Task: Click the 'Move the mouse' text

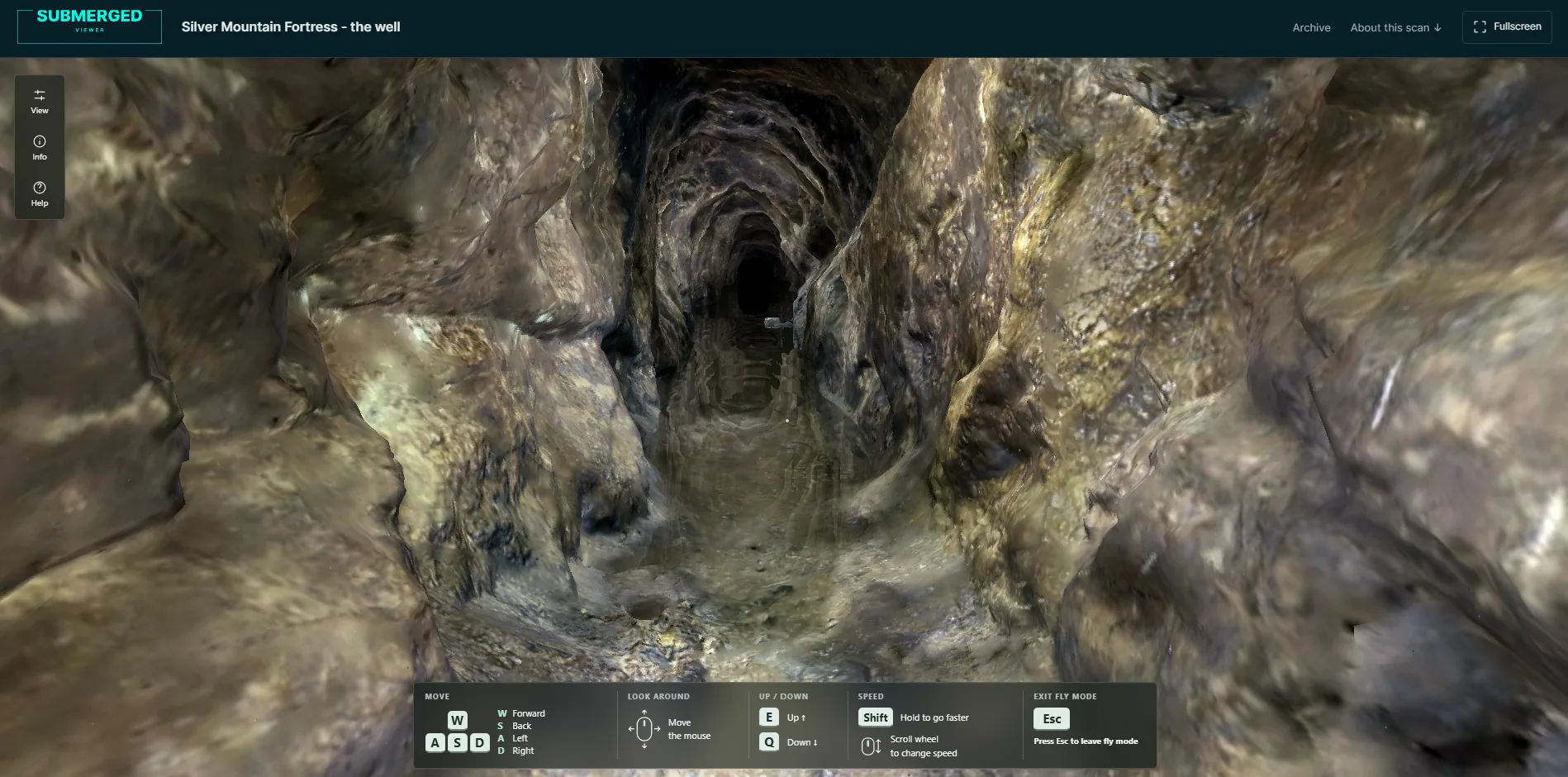Action: 689,729
